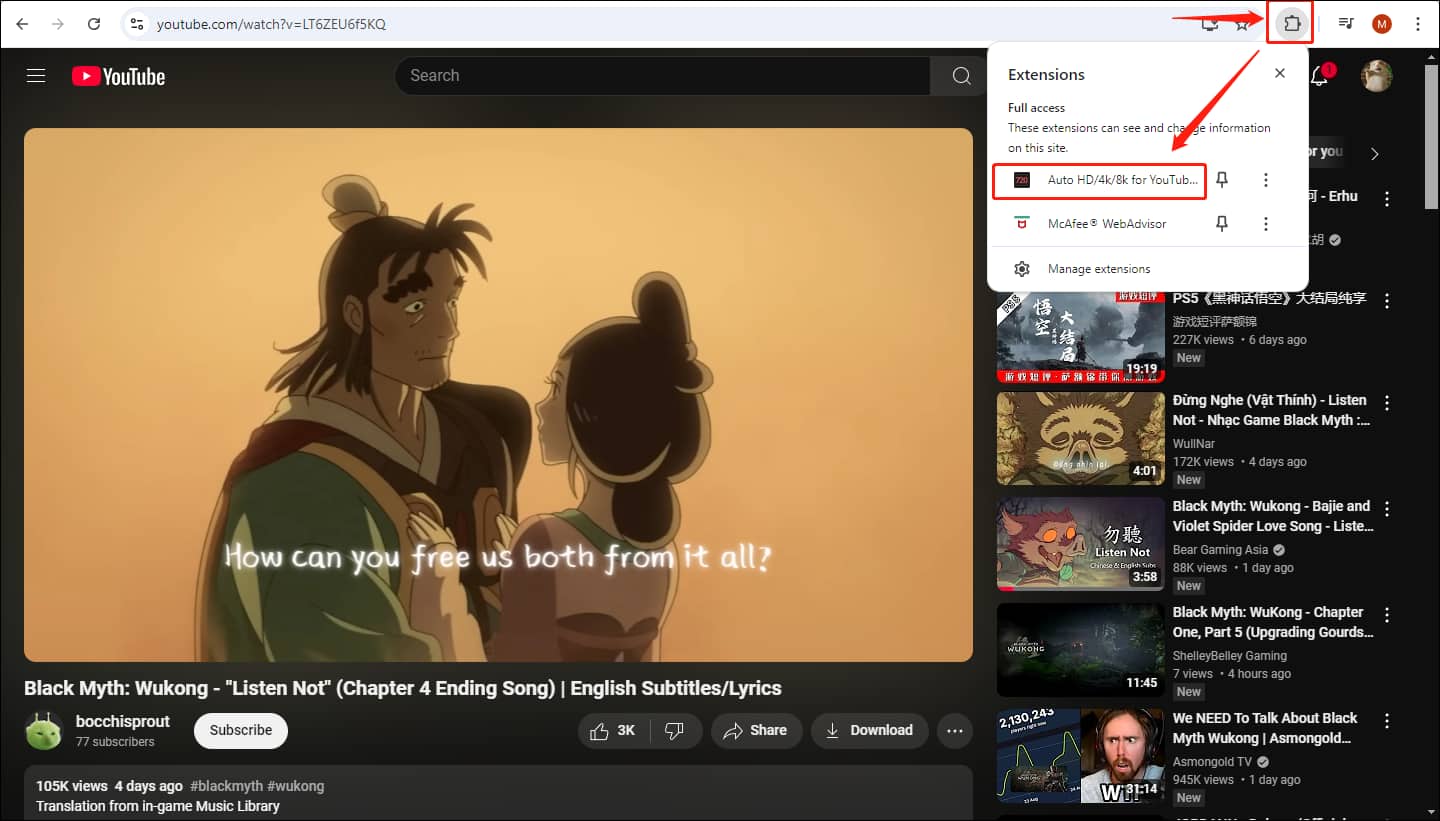Click the search magnifier button
Image resolution: width=1440 pixels, height=821 pixels.
(x=961, y=76)
